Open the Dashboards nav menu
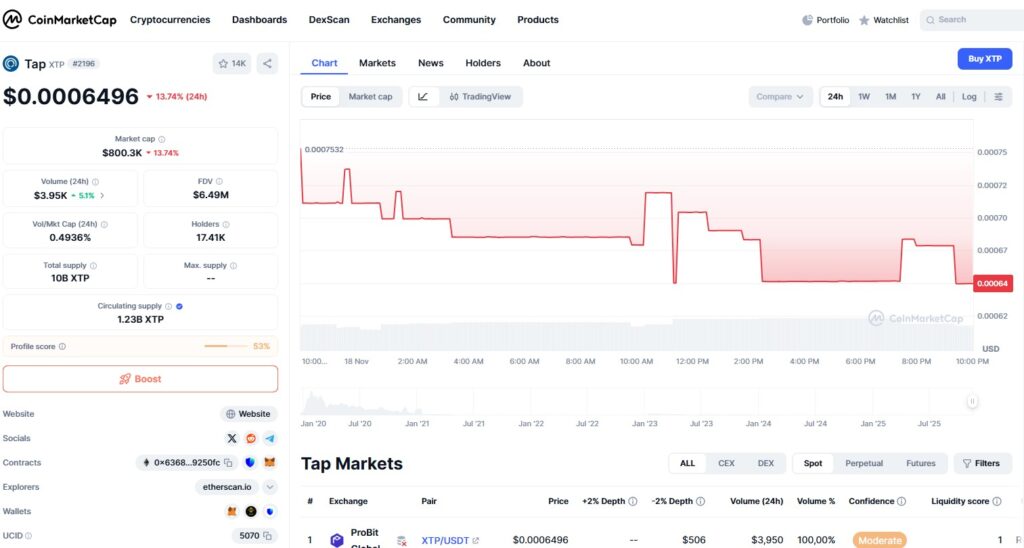 point(259,20)
